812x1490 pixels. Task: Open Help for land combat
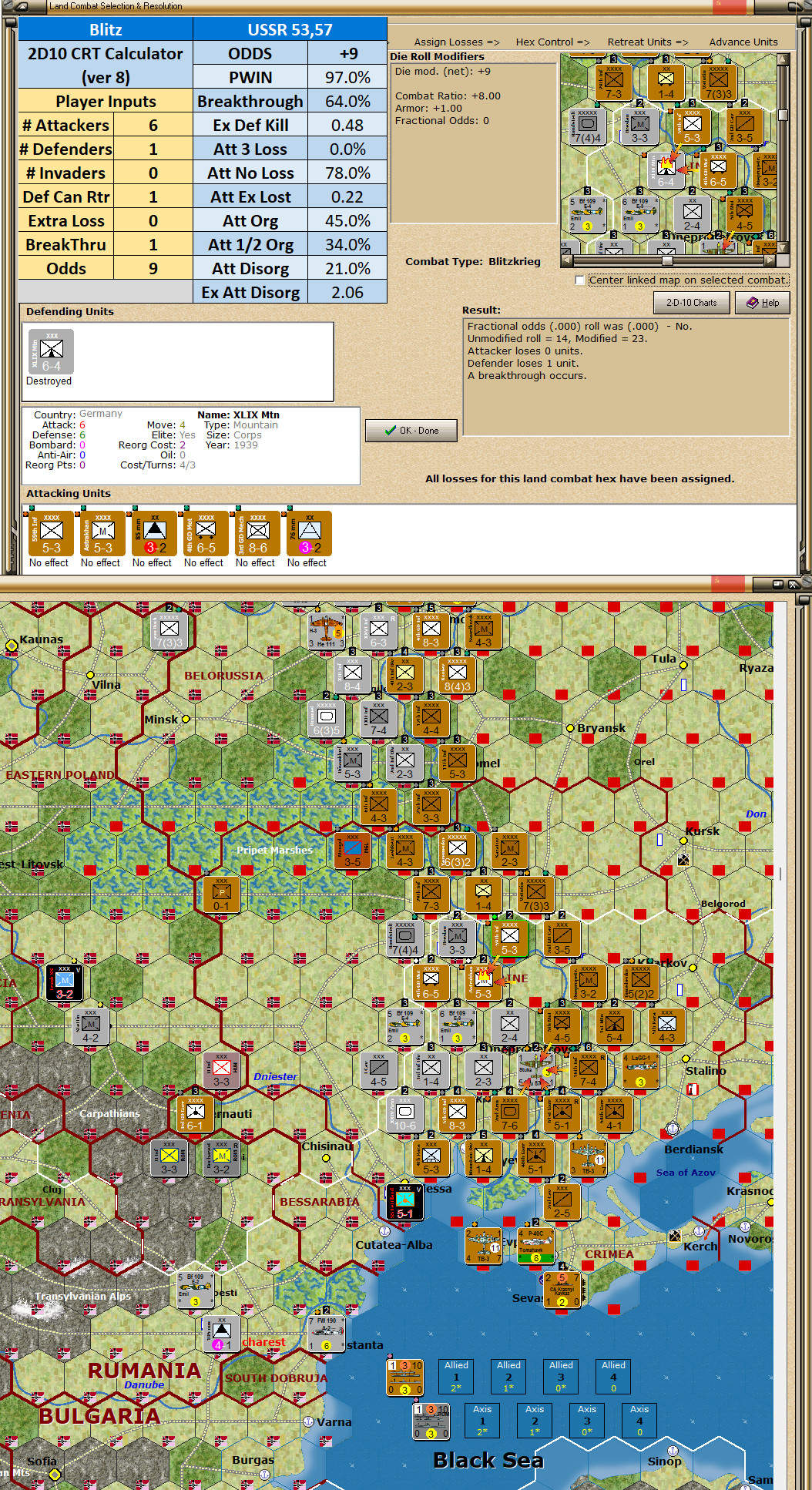coord(763,303)
